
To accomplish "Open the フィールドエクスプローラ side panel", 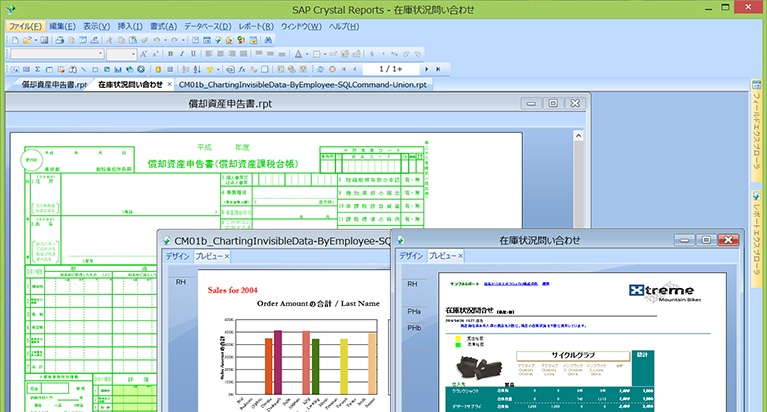I will coord(757,131).
